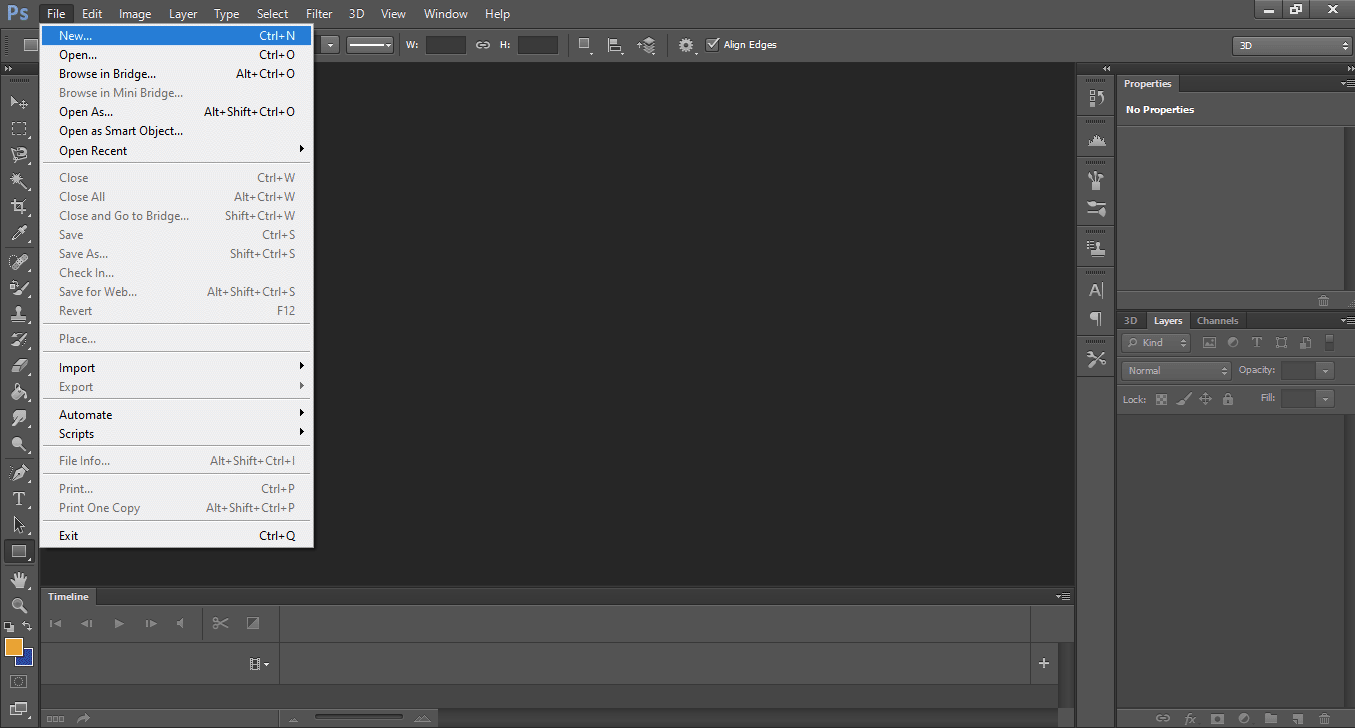This screenshot has height=728, width=1355.
Task: Open the History panel icon
Action: (1096, 98)
